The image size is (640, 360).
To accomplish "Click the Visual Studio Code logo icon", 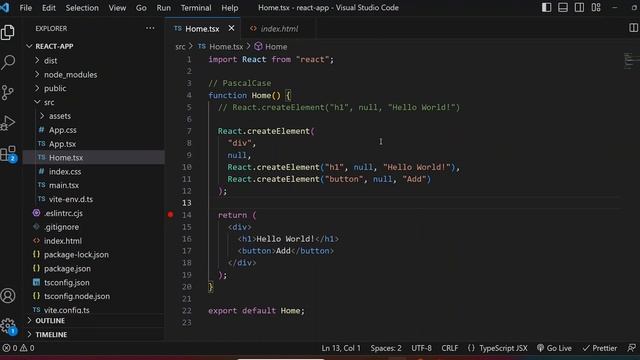I will (5, 7).
